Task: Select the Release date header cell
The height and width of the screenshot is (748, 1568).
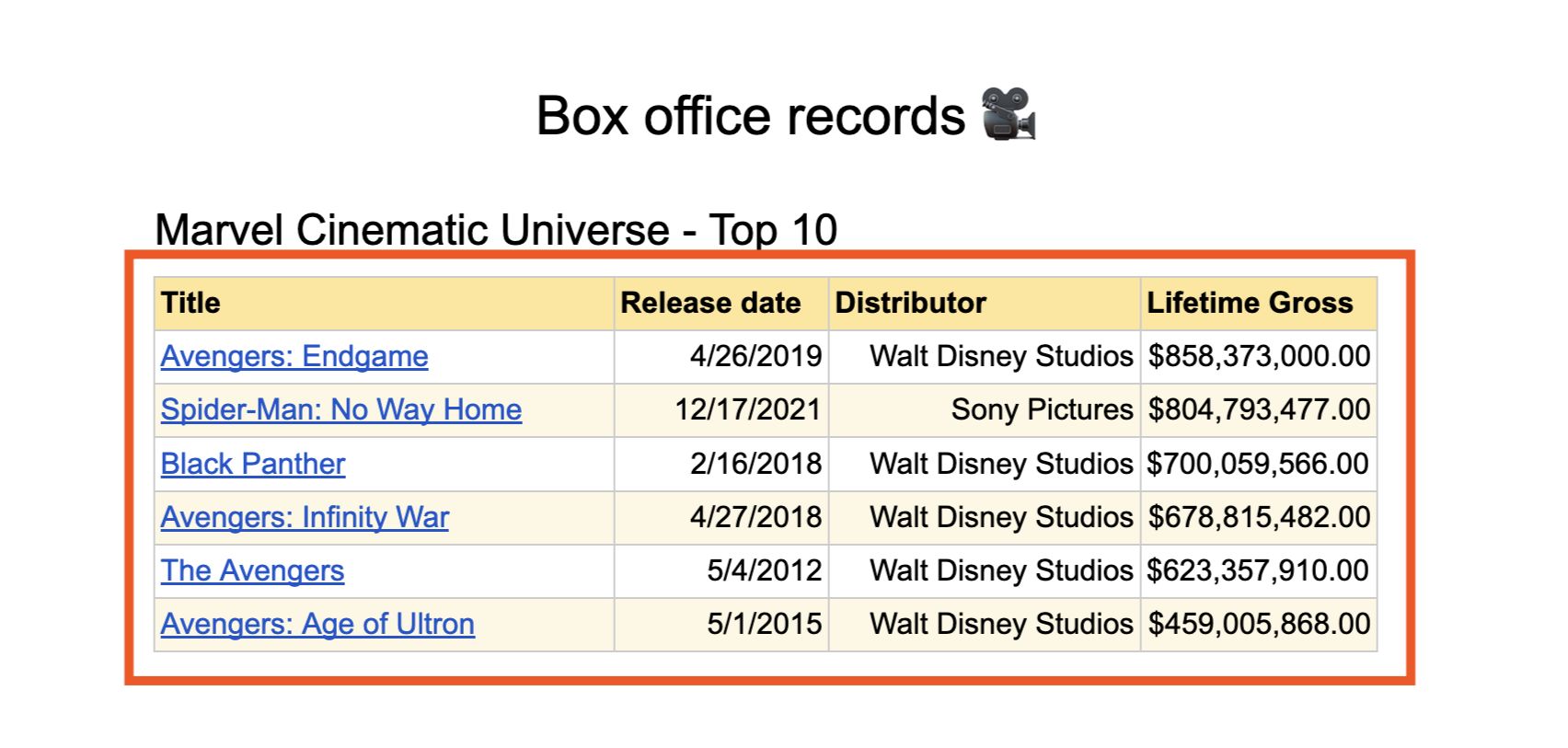Action: [721, 304]
